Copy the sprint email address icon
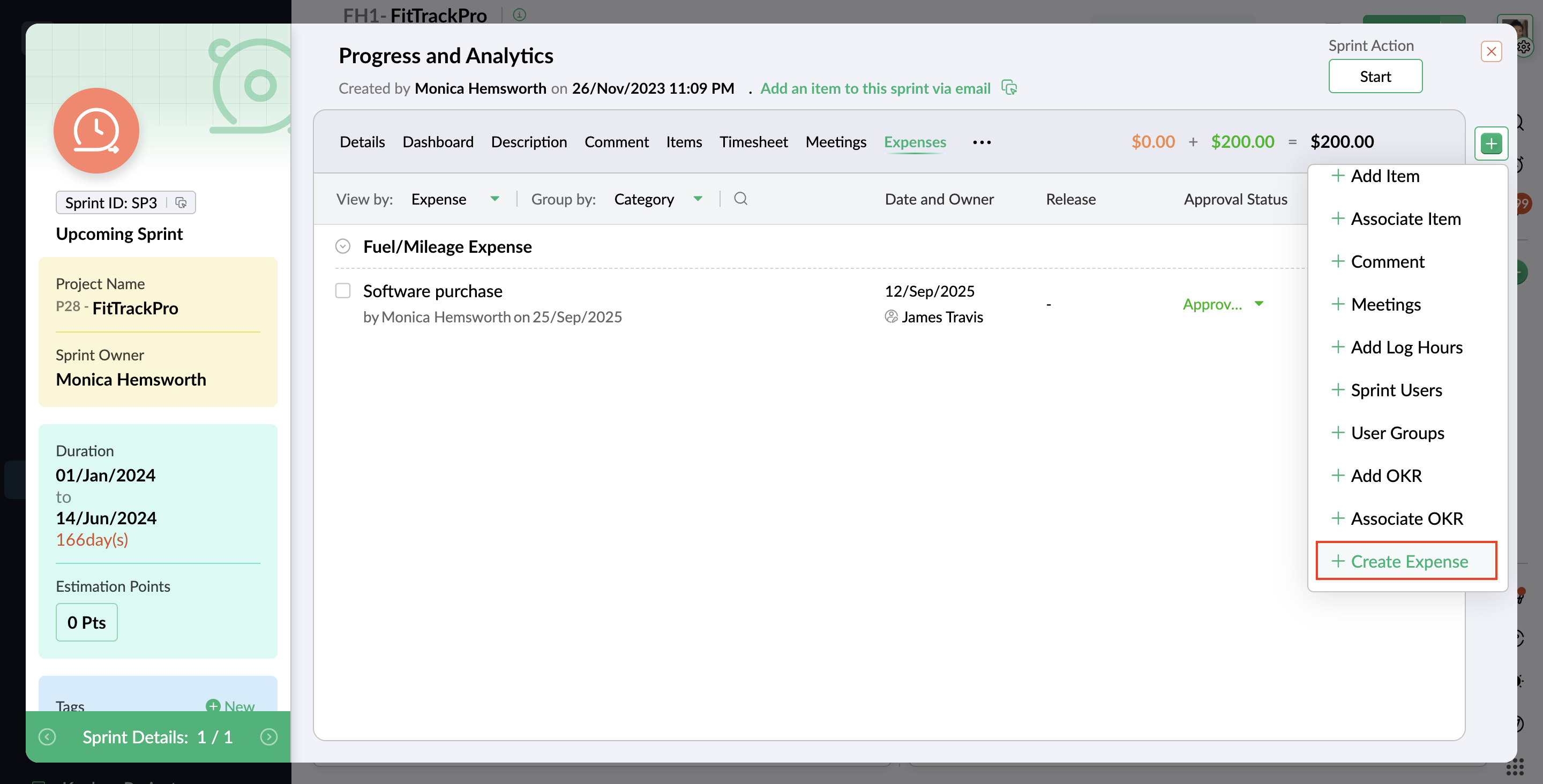The image size is (1543, 784). pyautogui.click(x=1009, y=88)
